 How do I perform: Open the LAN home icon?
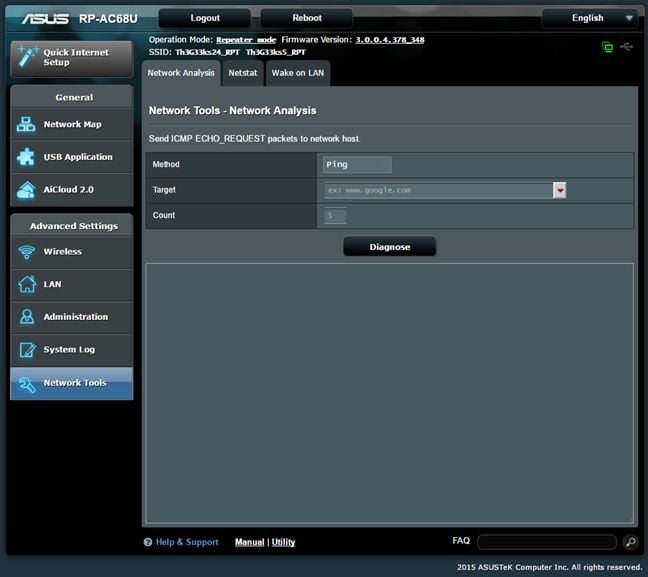tap(26, 284)
